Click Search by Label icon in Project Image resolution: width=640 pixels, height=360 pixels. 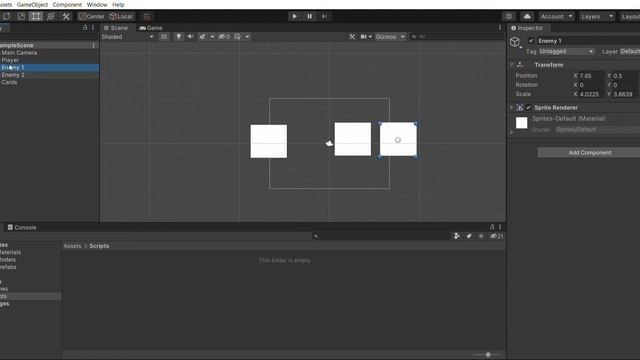(x=469, y=236)
